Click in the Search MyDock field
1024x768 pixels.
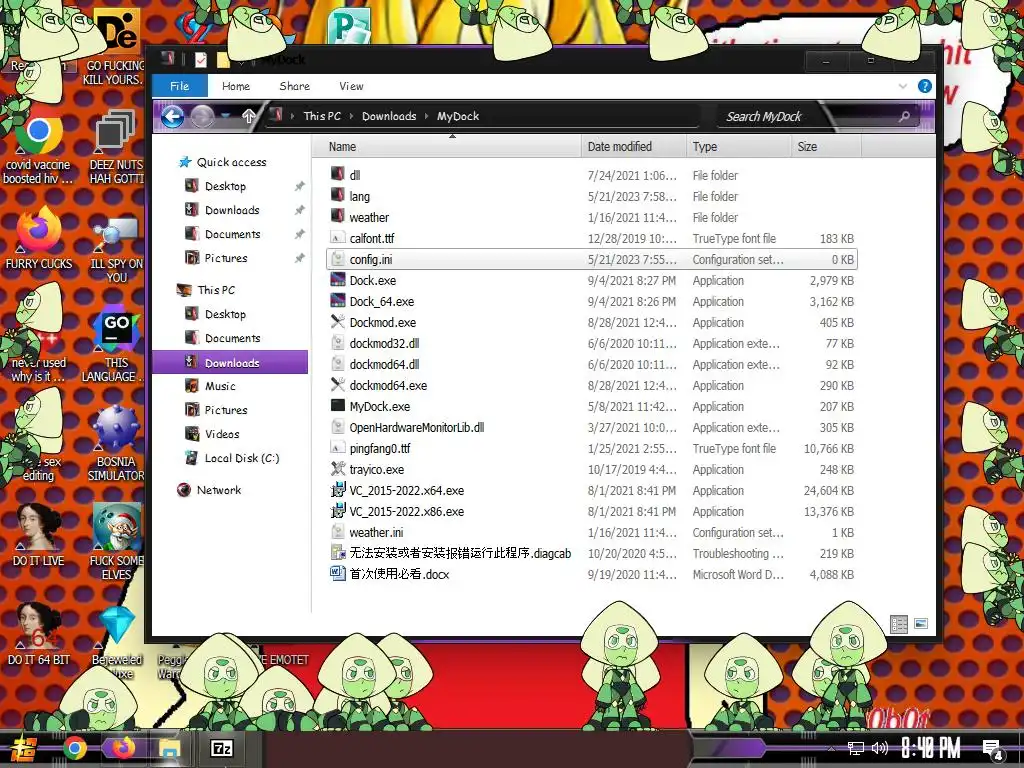[x=807, y=116]
